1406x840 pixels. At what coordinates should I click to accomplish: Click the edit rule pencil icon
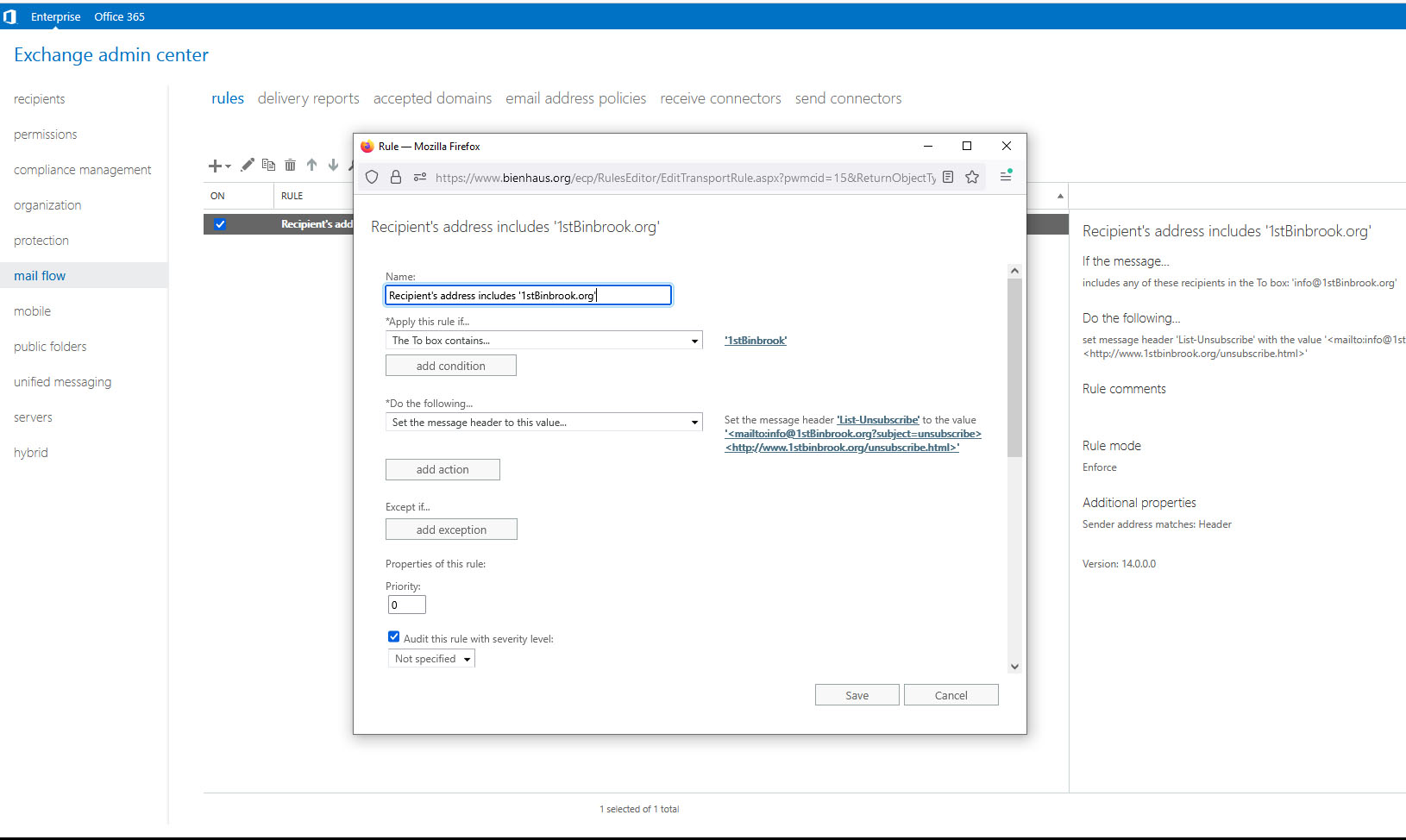(x=248, y=165)
